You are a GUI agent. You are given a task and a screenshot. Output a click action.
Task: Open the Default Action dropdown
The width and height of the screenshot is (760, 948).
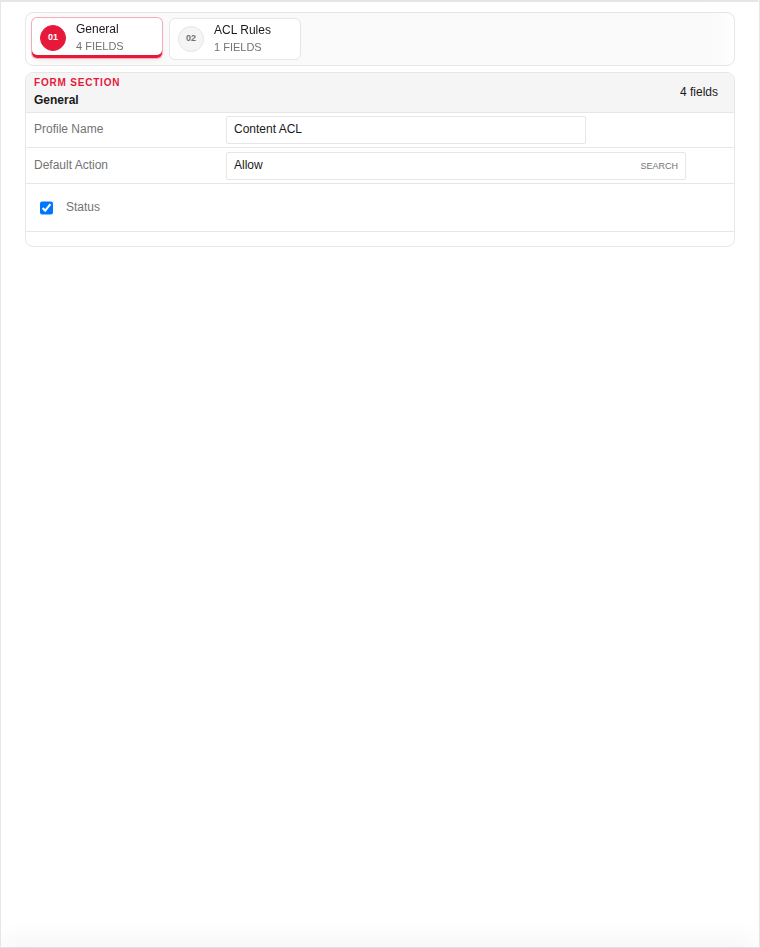(x=456, y=166)
